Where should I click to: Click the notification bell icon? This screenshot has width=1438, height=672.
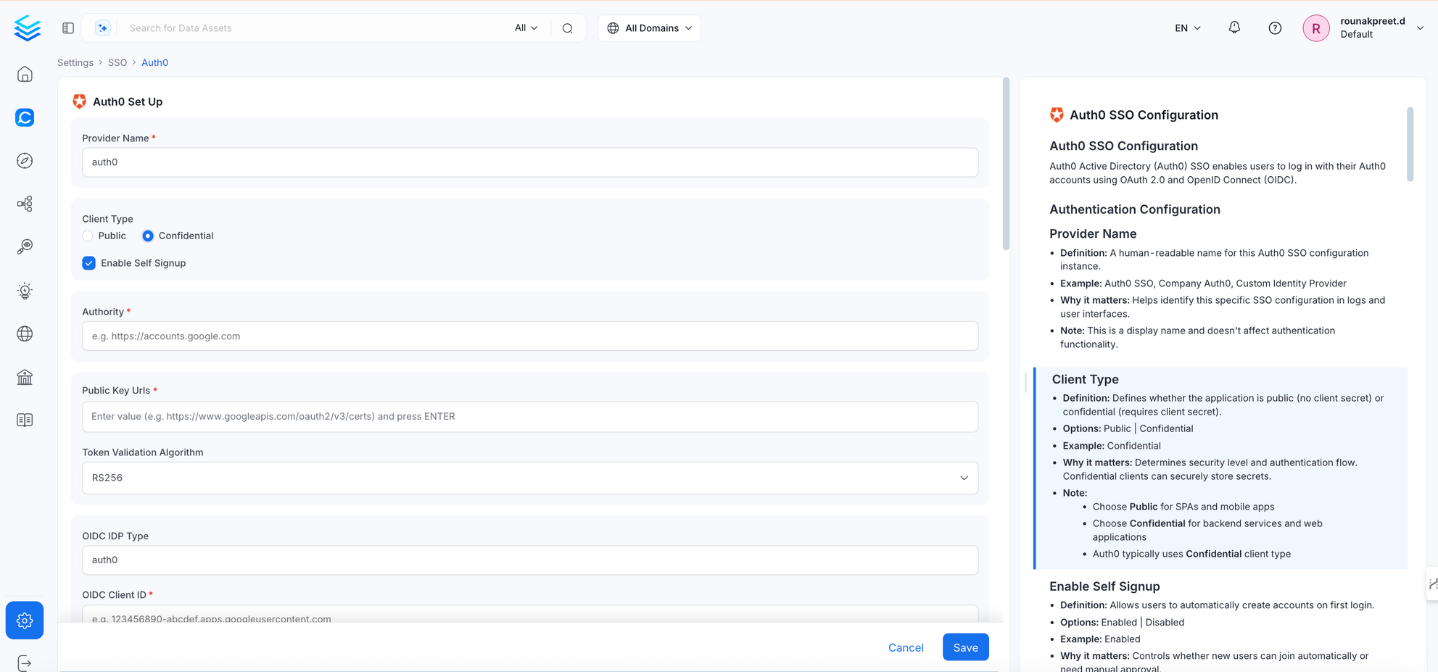[x=1234, y=27]
